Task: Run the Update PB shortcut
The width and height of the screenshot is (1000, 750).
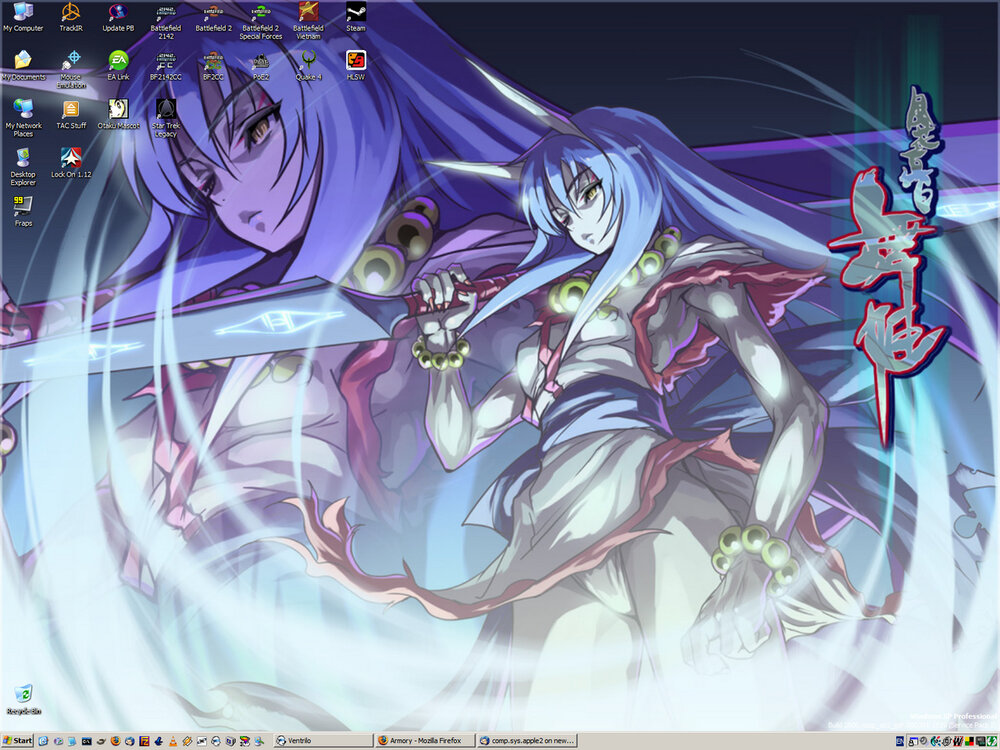Action: click(x=118, y=13)
